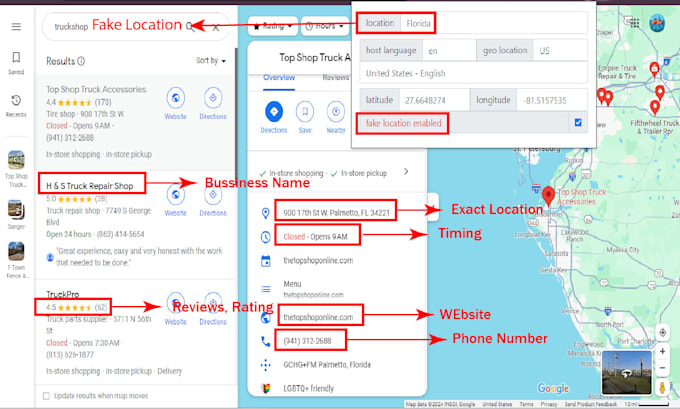
Task: Click the calendar appointment icon
Action: [265, 261]
